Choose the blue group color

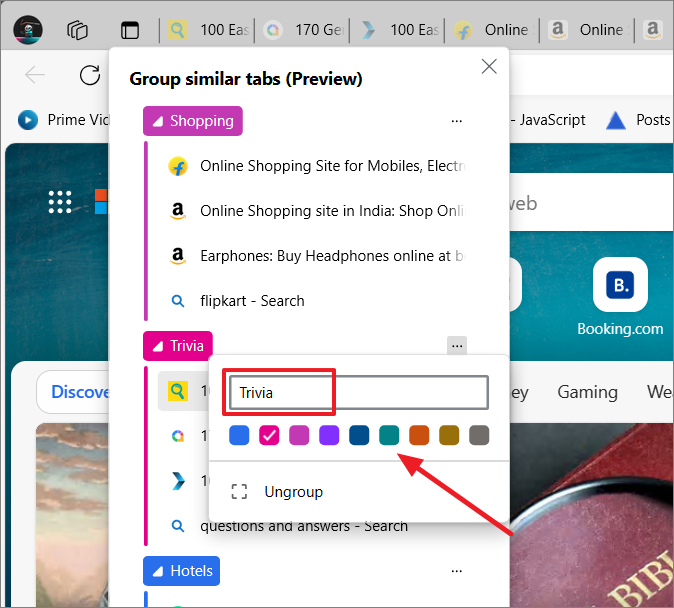(x=239, y=435)
